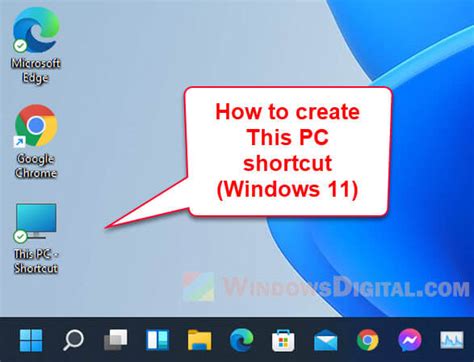Image resolution: width=474 pixels, height=362 pixels.
Task: Click the "This PC - Shortcut" label text
Action: [x=36, y=261]
